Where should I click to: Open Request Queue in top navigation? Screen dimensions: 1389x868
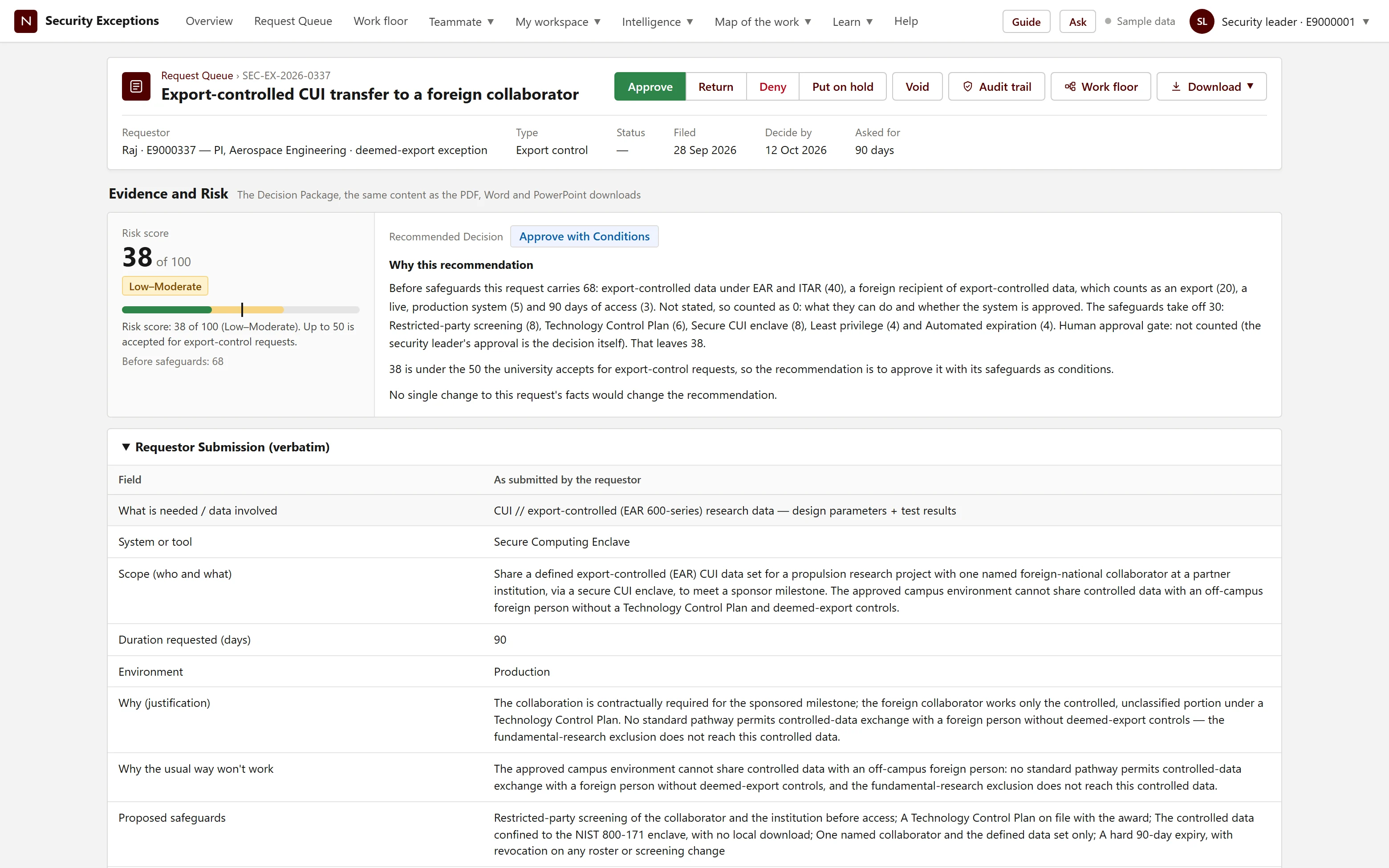click(293, 21)
